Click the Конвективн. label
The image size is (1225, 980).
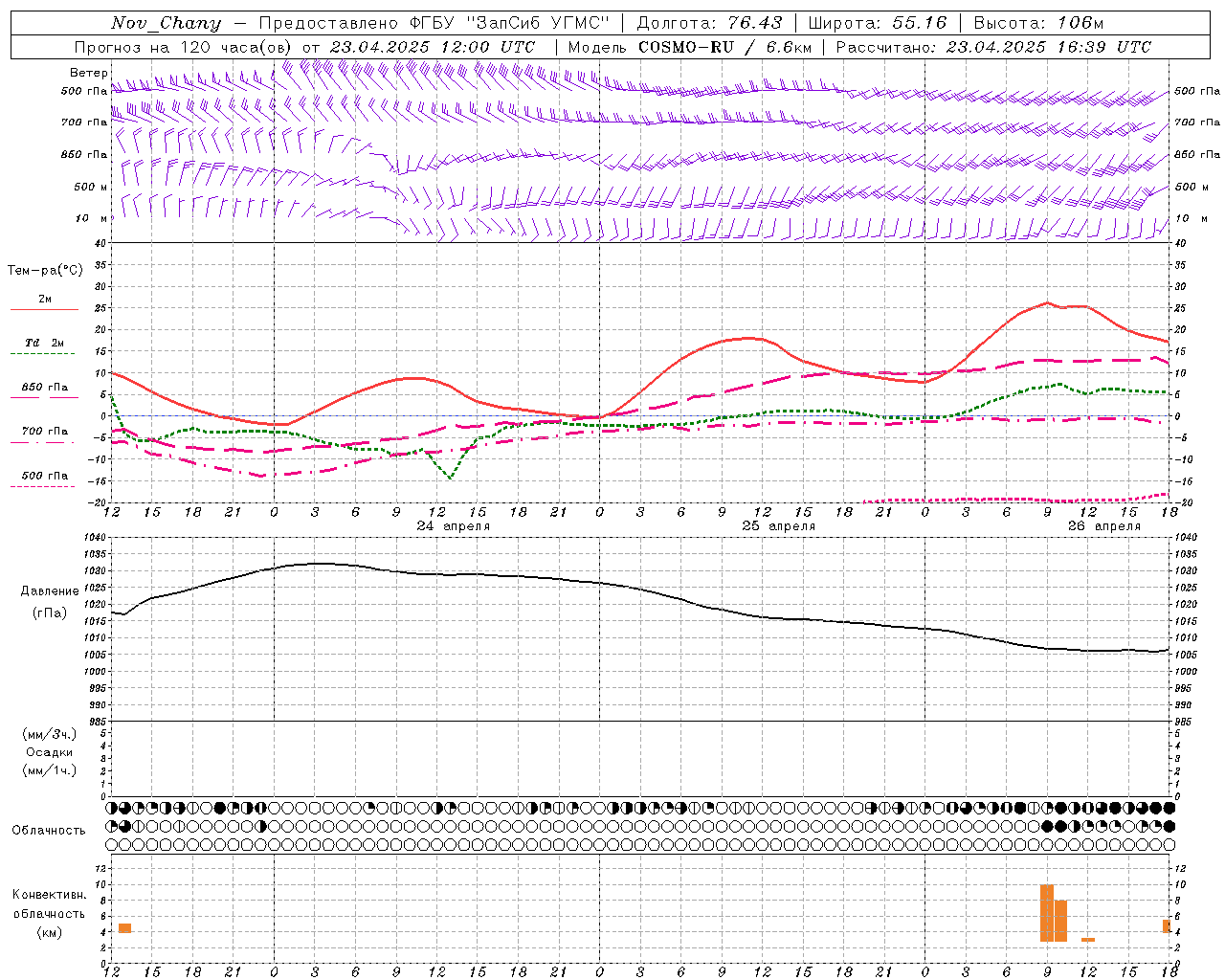click(50, 895)
